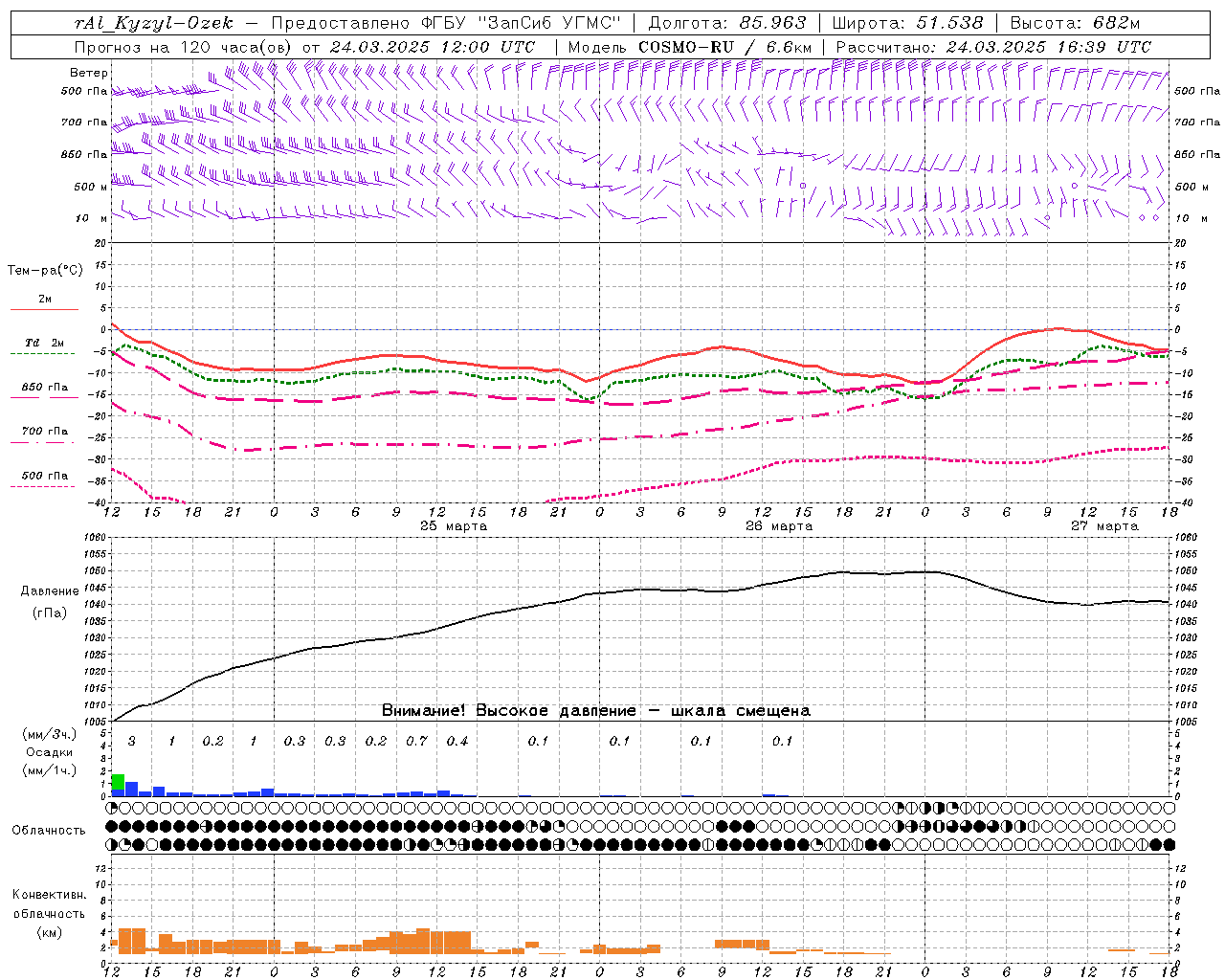Click the red line sample under 2м legend

(44, 309)
